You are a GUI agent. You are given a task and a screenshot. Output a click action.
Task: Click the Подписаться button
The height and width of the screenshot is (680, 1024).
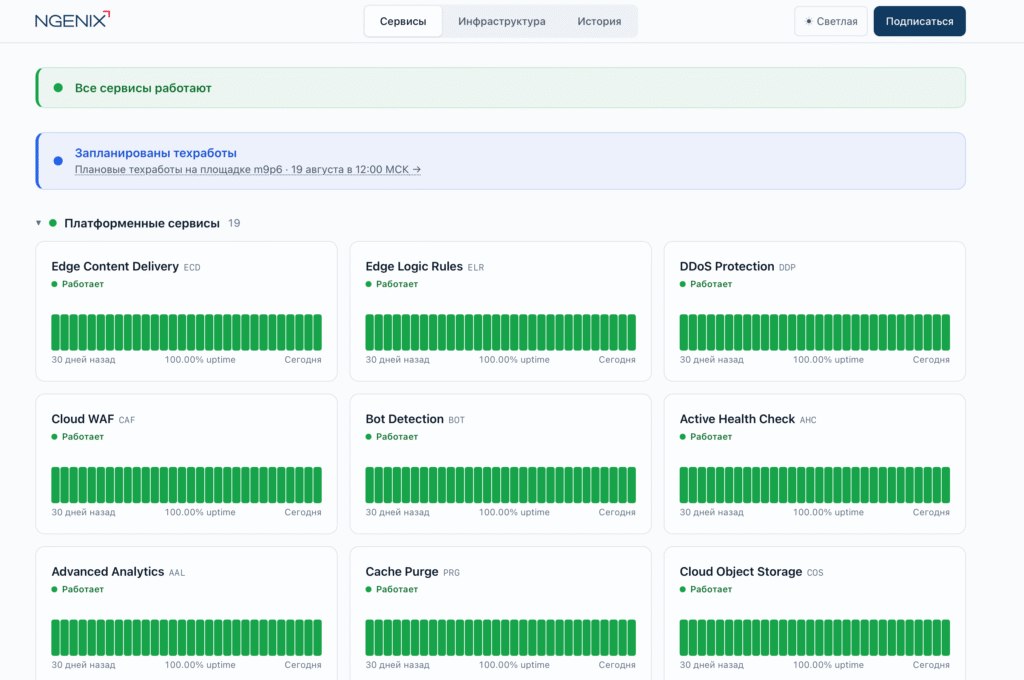click(x=920, y=22)
